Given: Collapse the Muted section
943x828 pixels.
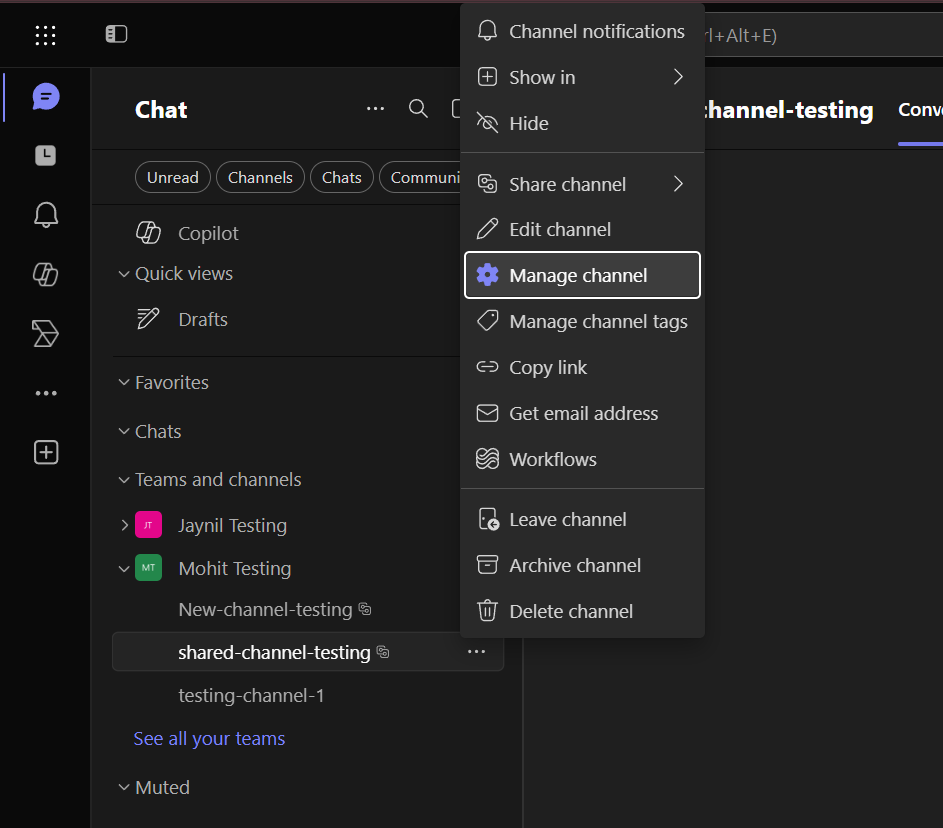Looking at the screenshot, I should coord(124,787).
